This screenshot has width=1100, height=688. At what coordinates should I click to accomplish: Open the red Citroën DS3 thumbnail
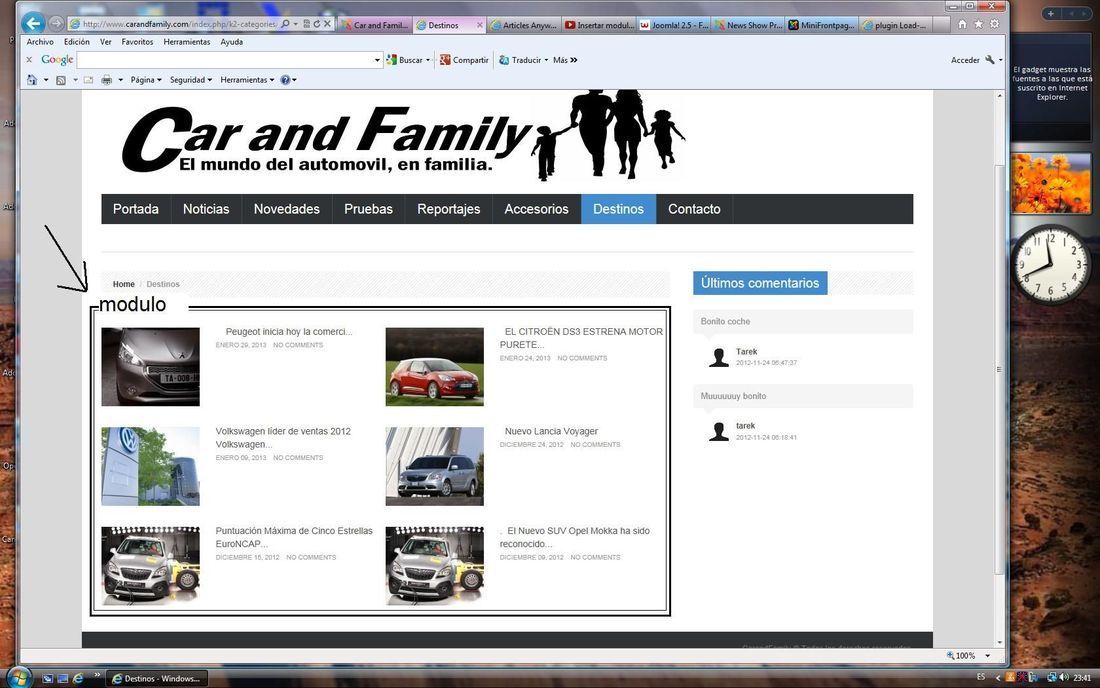[x=434, y=367]
